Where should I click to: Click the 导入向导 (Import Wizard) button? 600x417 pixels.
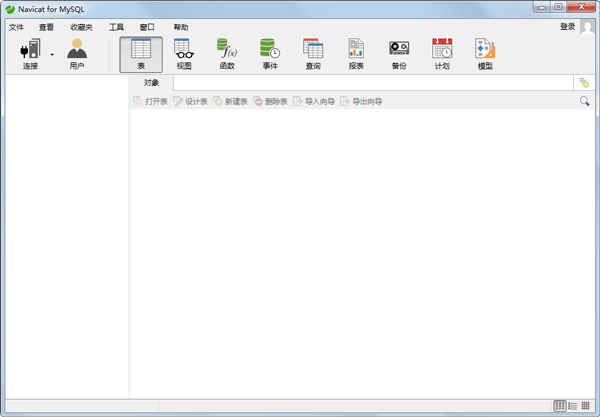pos(314,101)
